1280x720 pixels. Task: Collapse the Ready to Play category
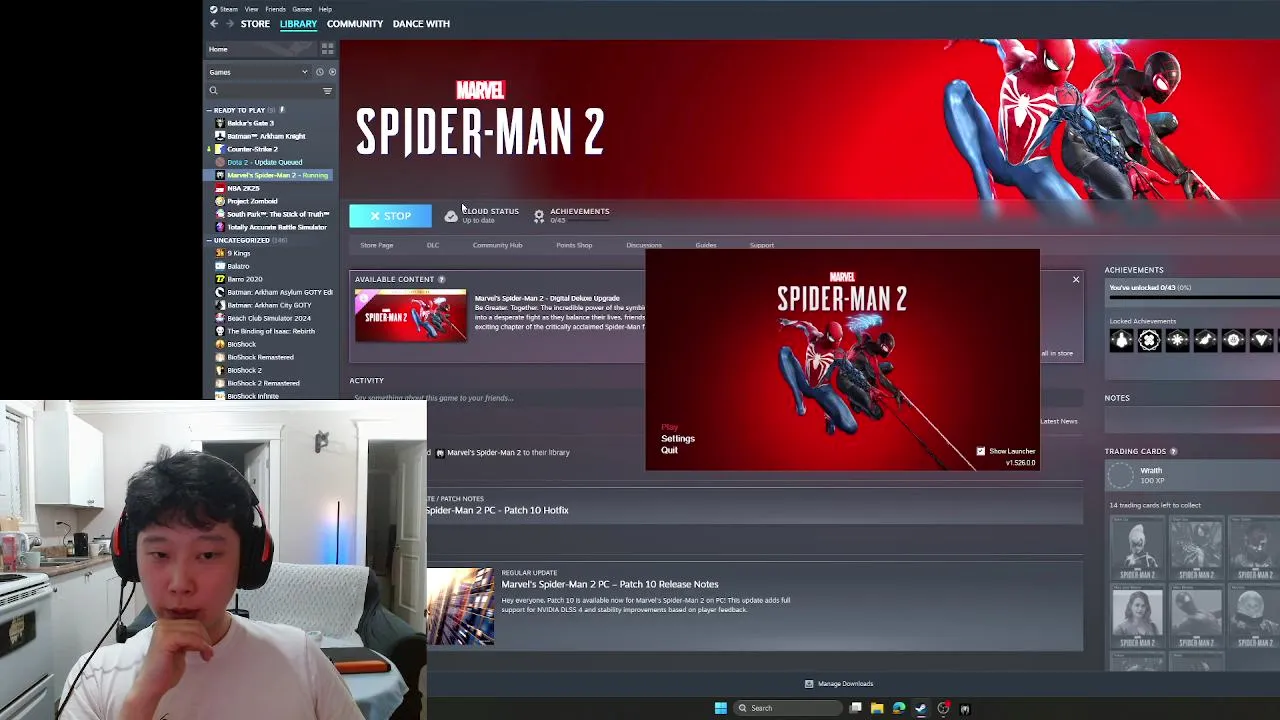pyautogui.click(x=209, y=110)
